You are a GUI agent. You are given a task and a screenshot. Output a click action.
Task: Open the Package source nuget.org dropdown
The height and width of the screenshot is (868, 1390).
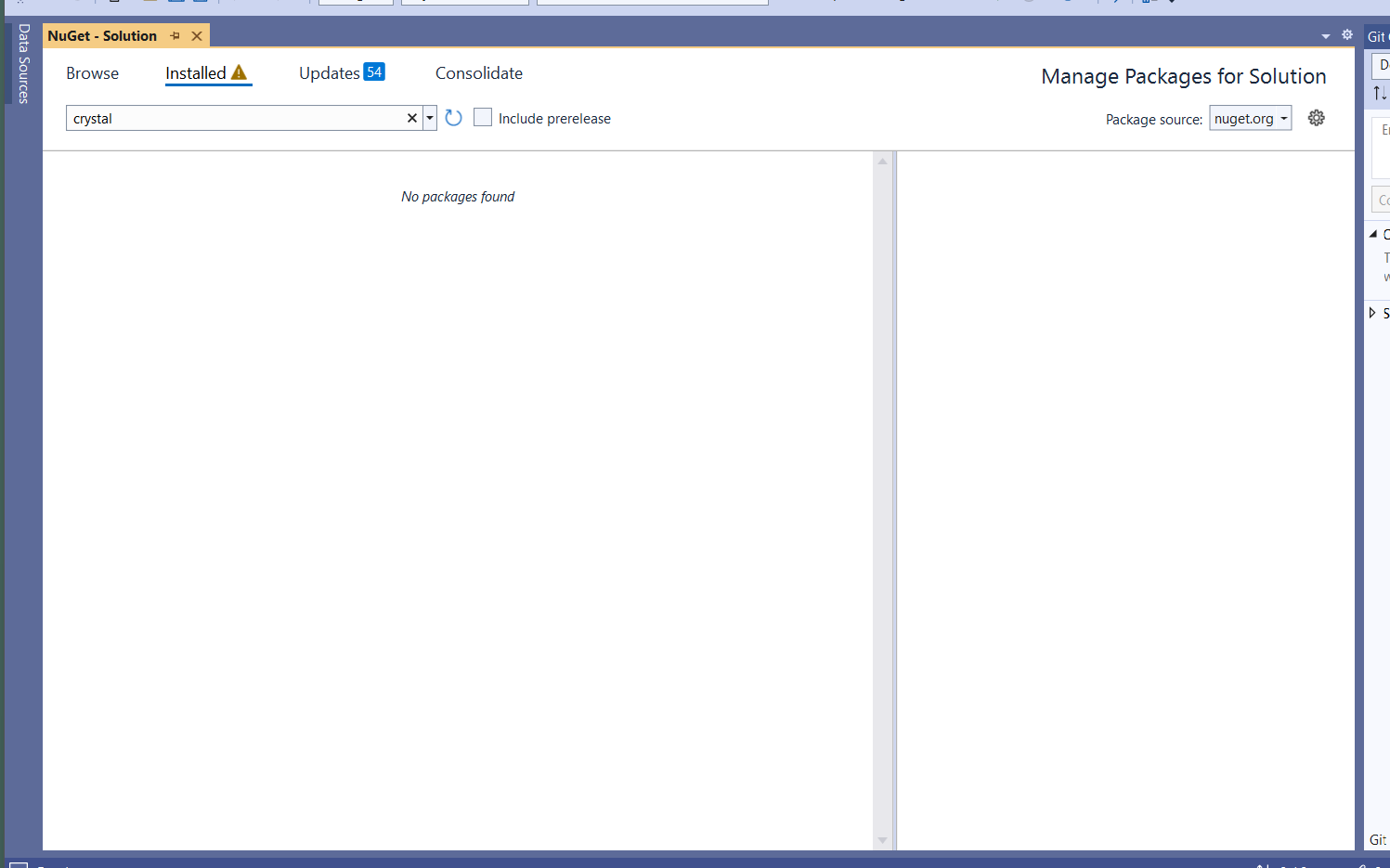tap(1250, 118)
